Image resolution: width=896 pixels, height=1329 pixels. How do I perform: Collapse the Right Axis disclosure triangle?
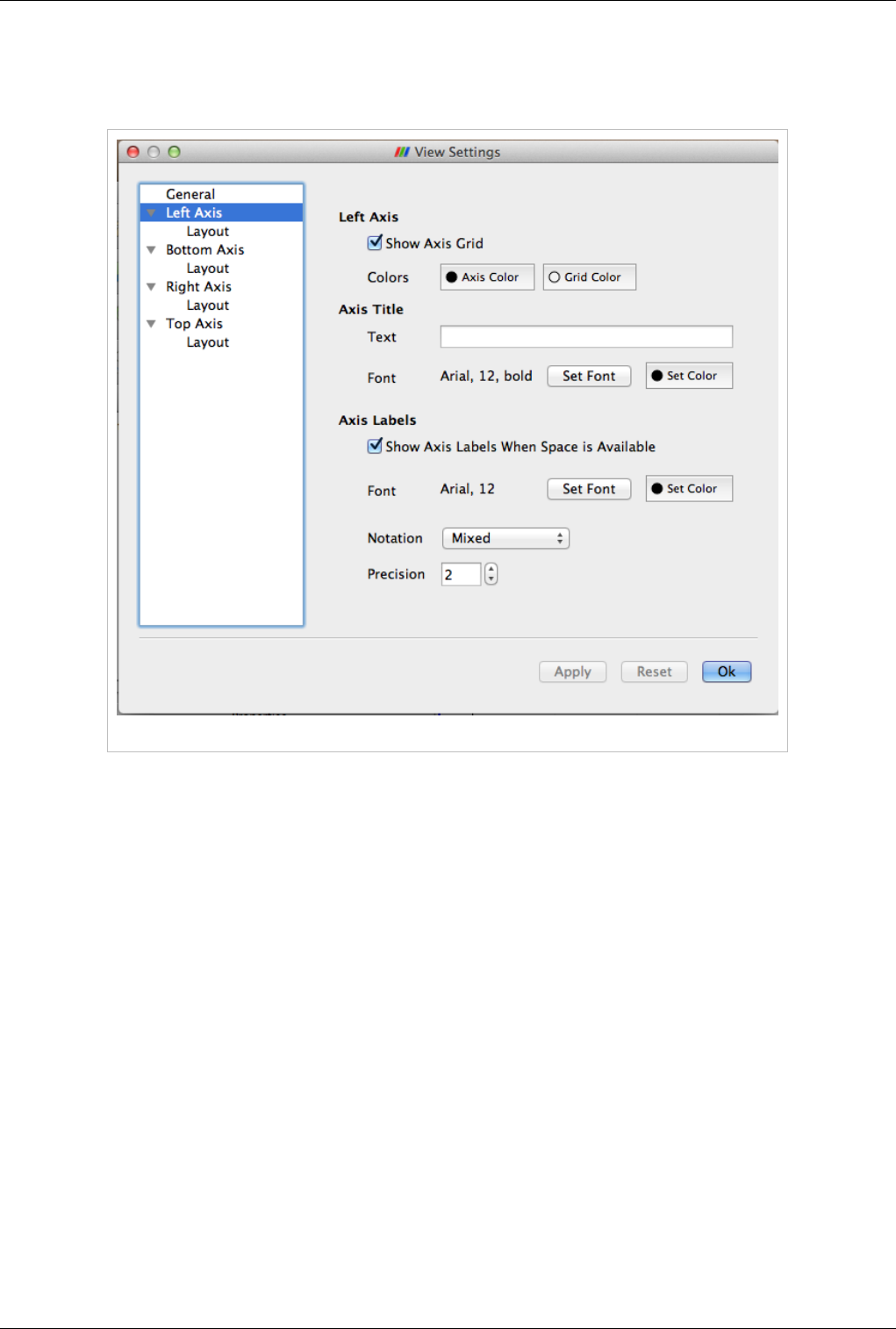click(151, 287)
